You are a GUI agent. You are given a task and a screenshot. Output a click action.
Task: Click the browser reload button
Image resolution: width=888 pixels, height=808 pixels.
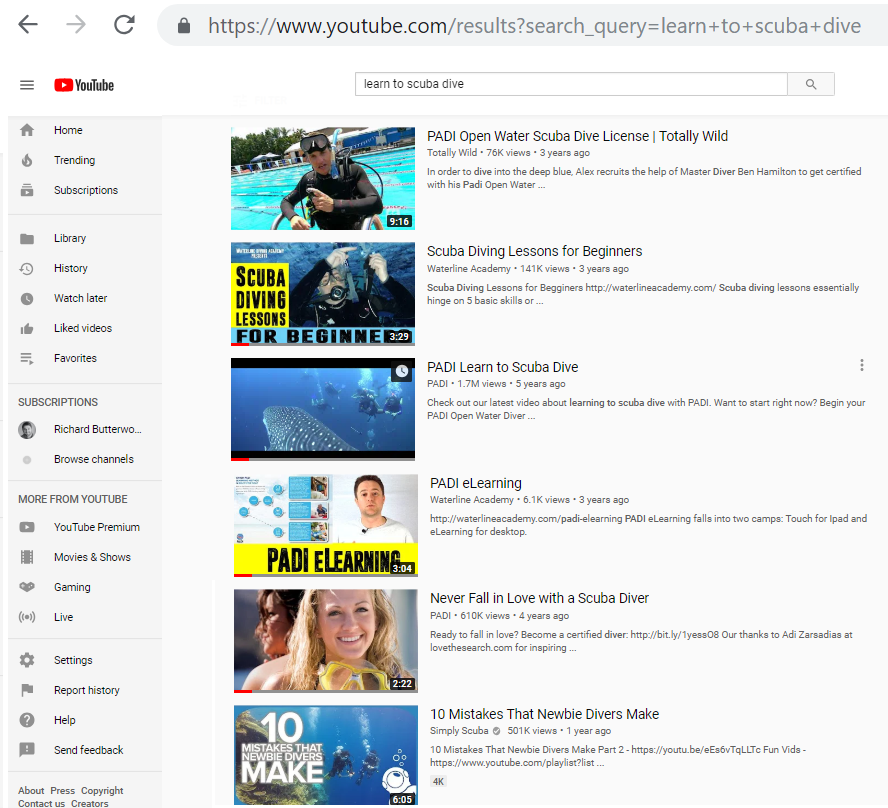click(x=124, y=25)
